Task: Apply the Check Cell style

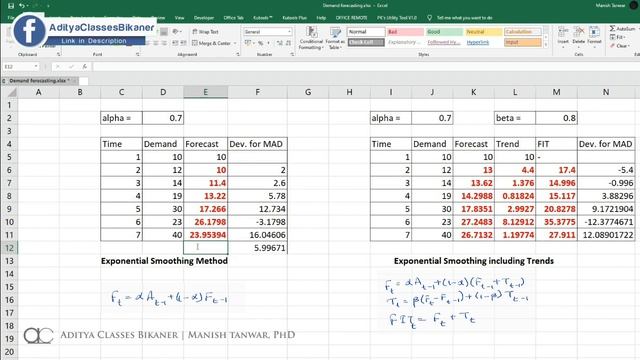Action: [366, 42]
